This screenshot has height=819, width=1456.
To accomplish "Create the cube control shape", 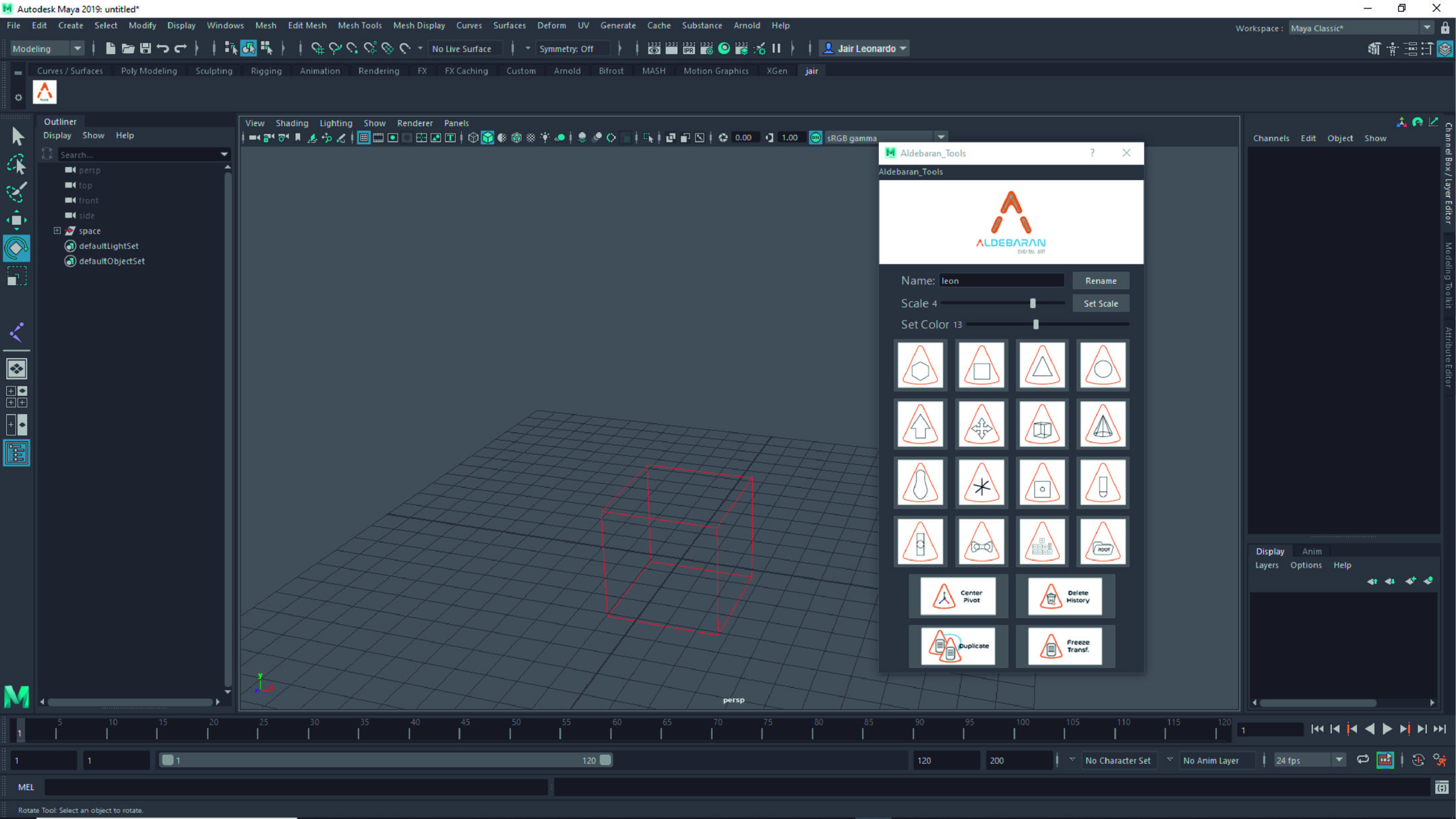I will pos(1042,424).
